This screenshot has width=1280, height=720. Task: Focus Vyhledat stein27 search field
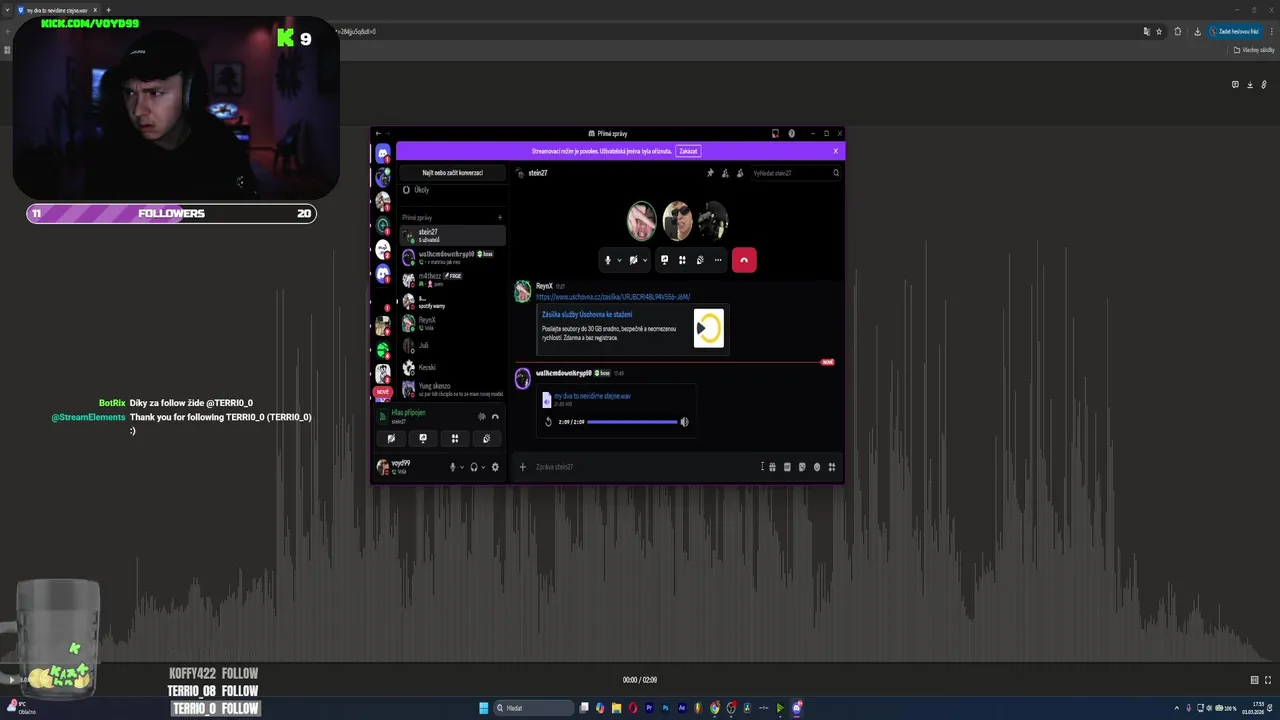pos(795,173)
